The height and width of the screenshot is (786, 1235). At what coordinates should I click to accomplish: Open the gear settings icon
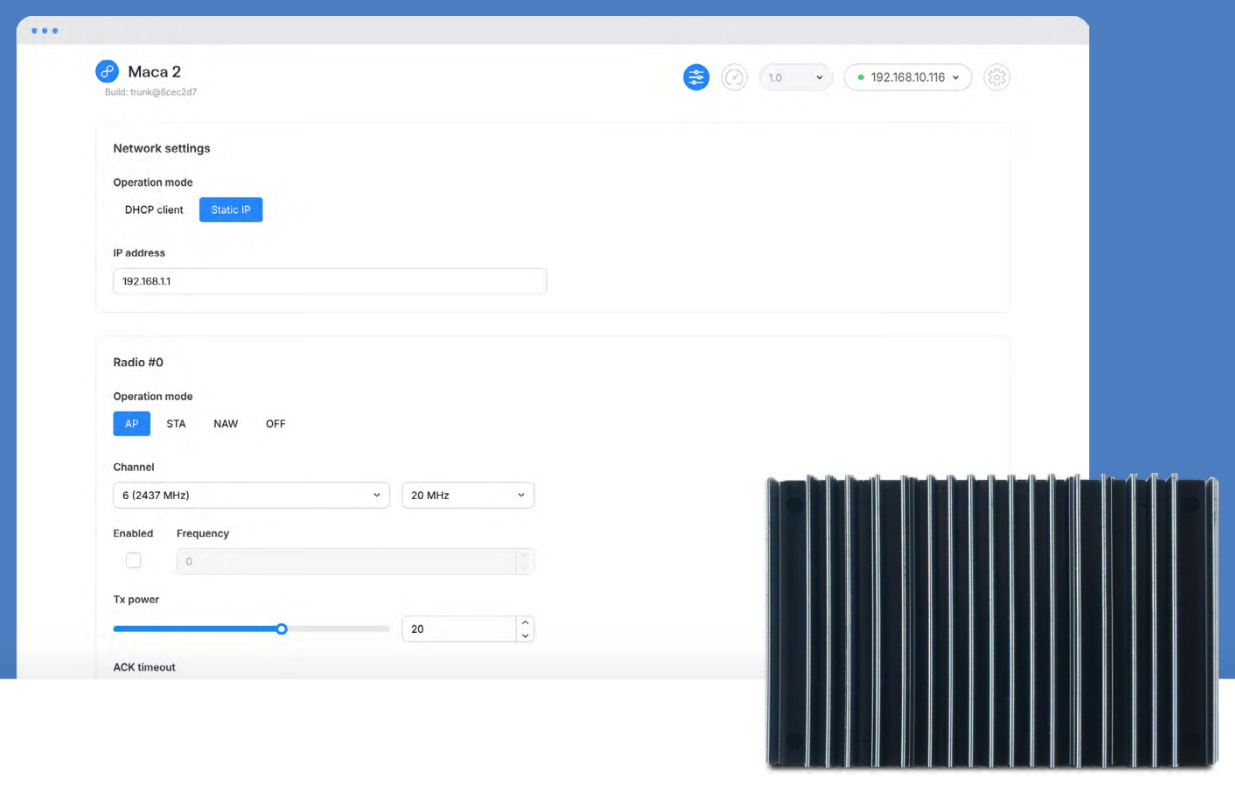[996, 77]
